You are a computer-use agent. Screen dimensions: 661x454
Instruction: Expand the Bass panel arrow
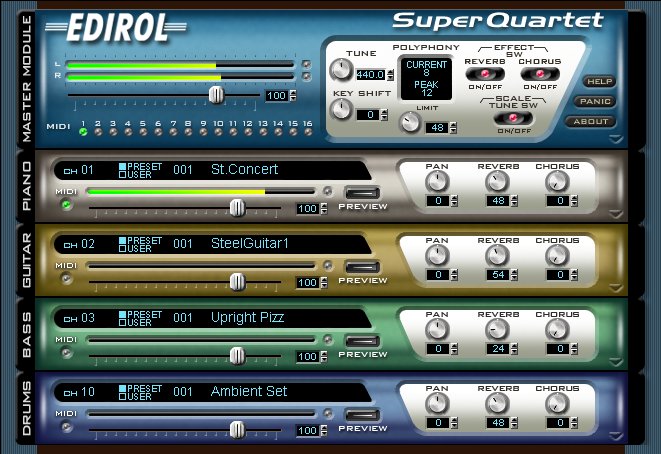616,362
